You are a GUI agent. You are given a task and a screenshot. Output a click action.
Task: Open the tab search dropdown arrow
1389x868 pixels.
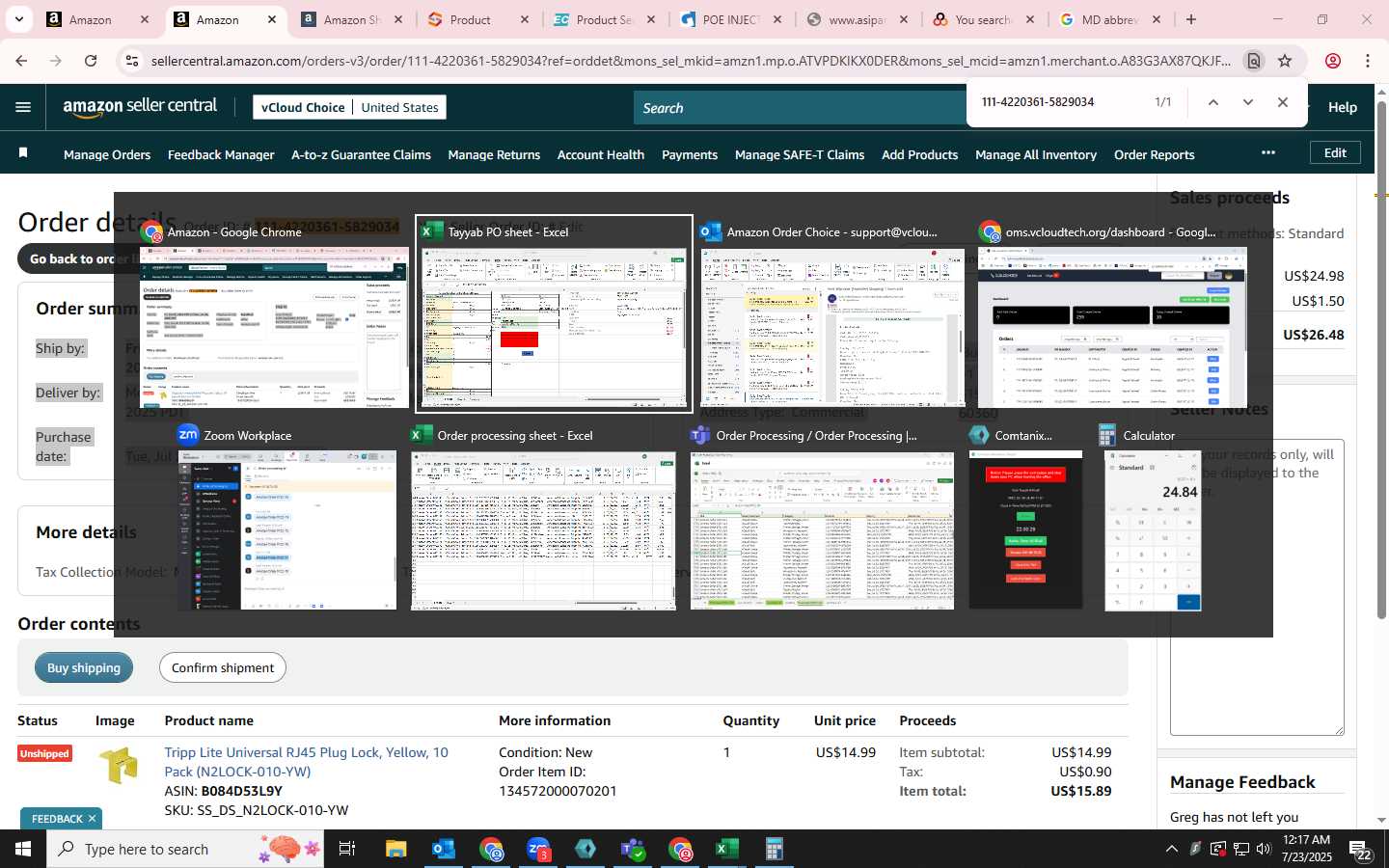(x=19, y=19)
